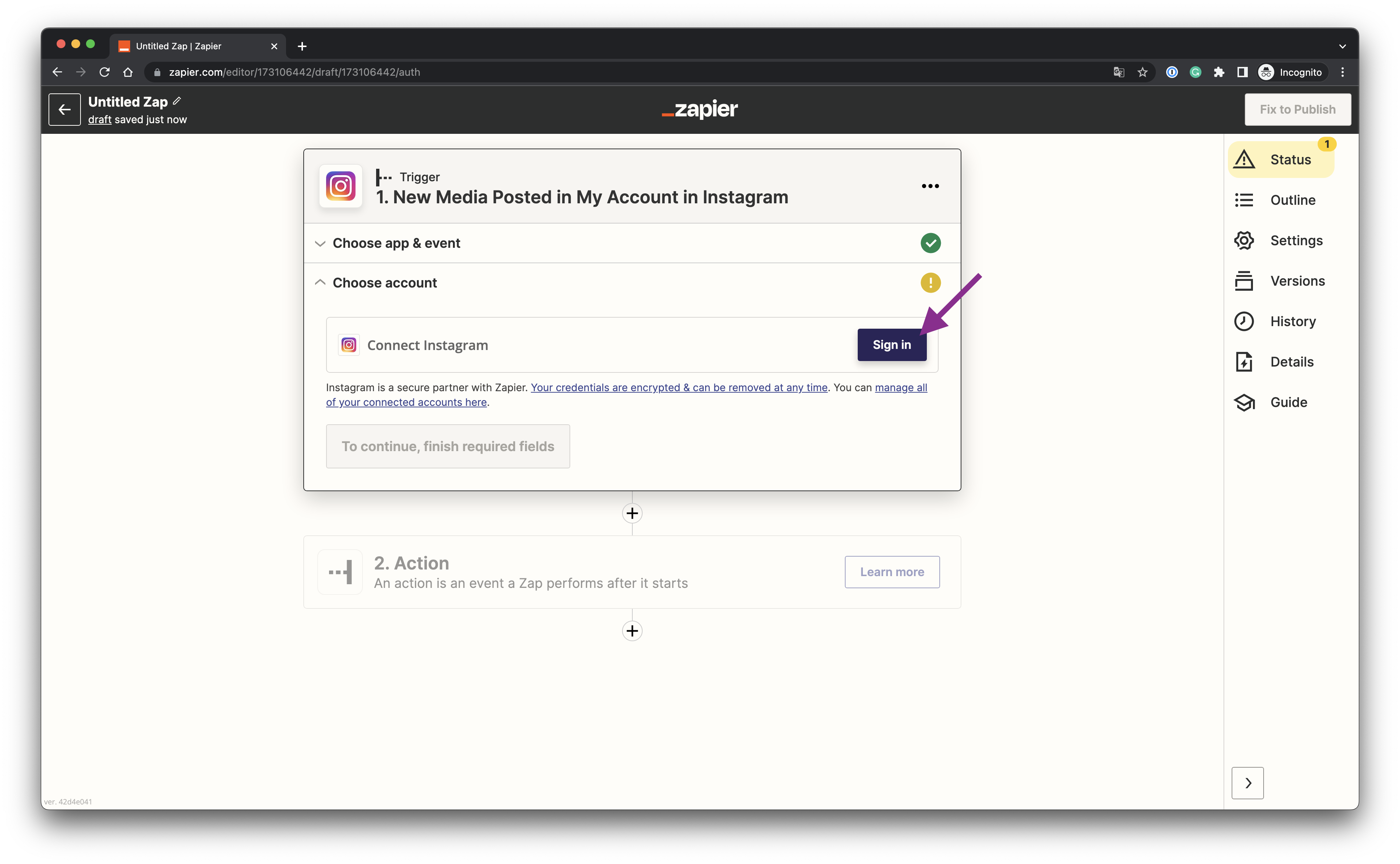Click the Sign in button for Instagram
This screenshot has height=864, width=1400.
[892, 344]
